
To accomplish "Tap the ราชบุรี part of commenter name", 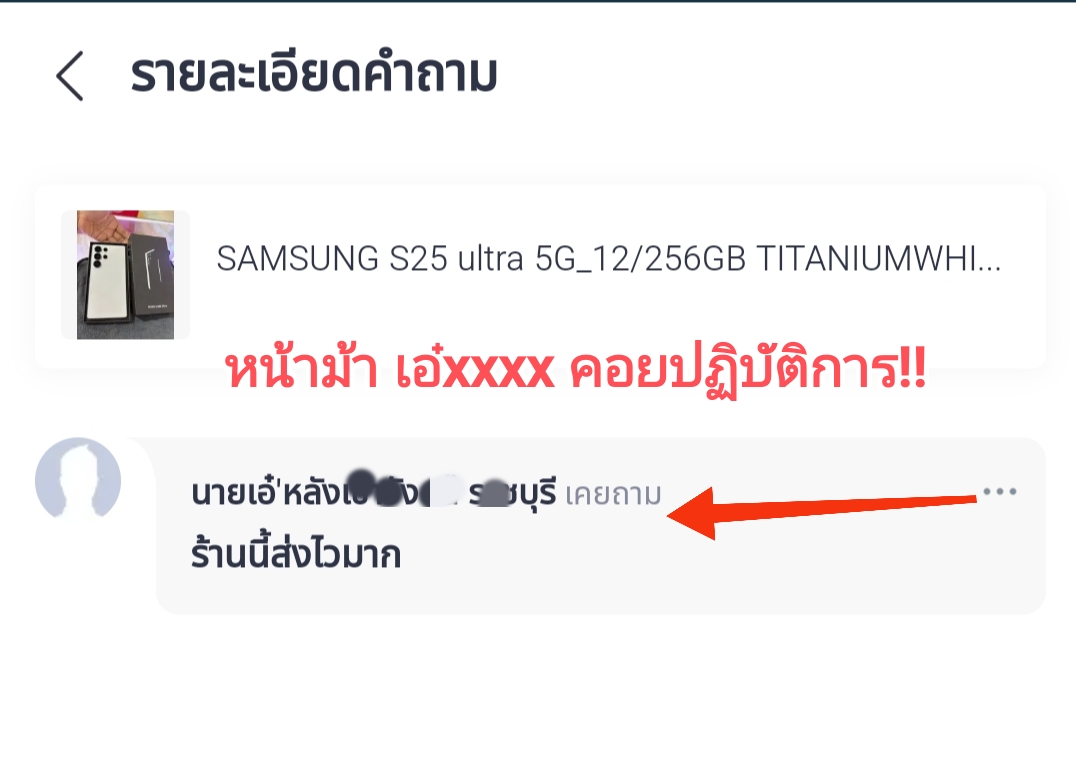I will point(513,493).
